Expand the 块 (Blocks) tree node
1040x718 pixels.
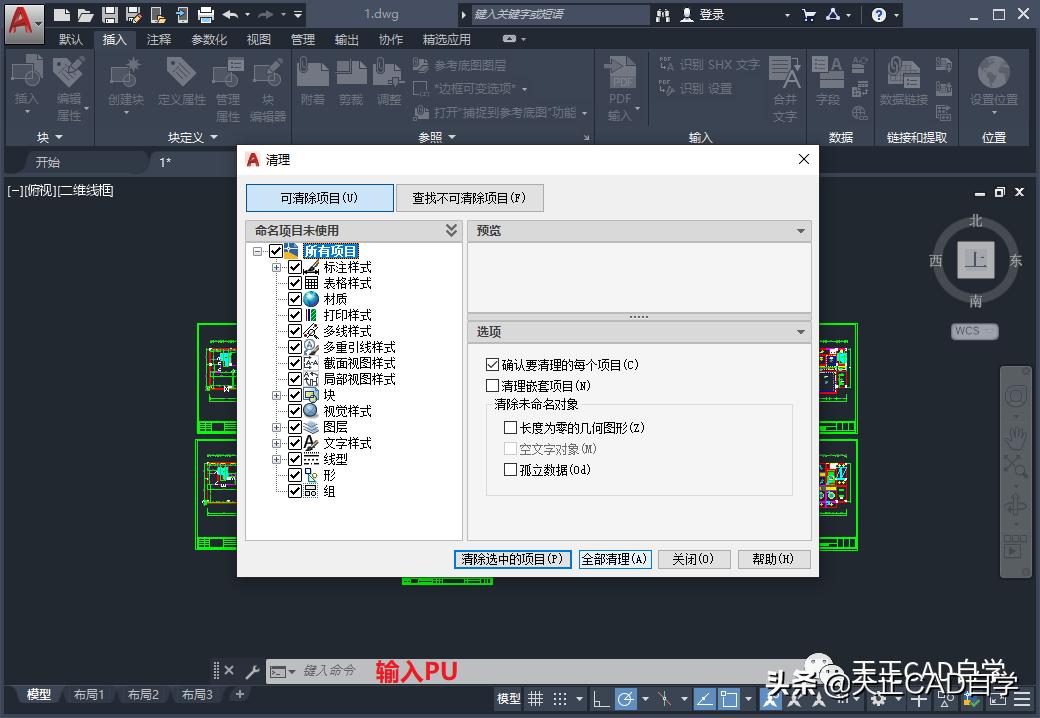click(277, 394)
